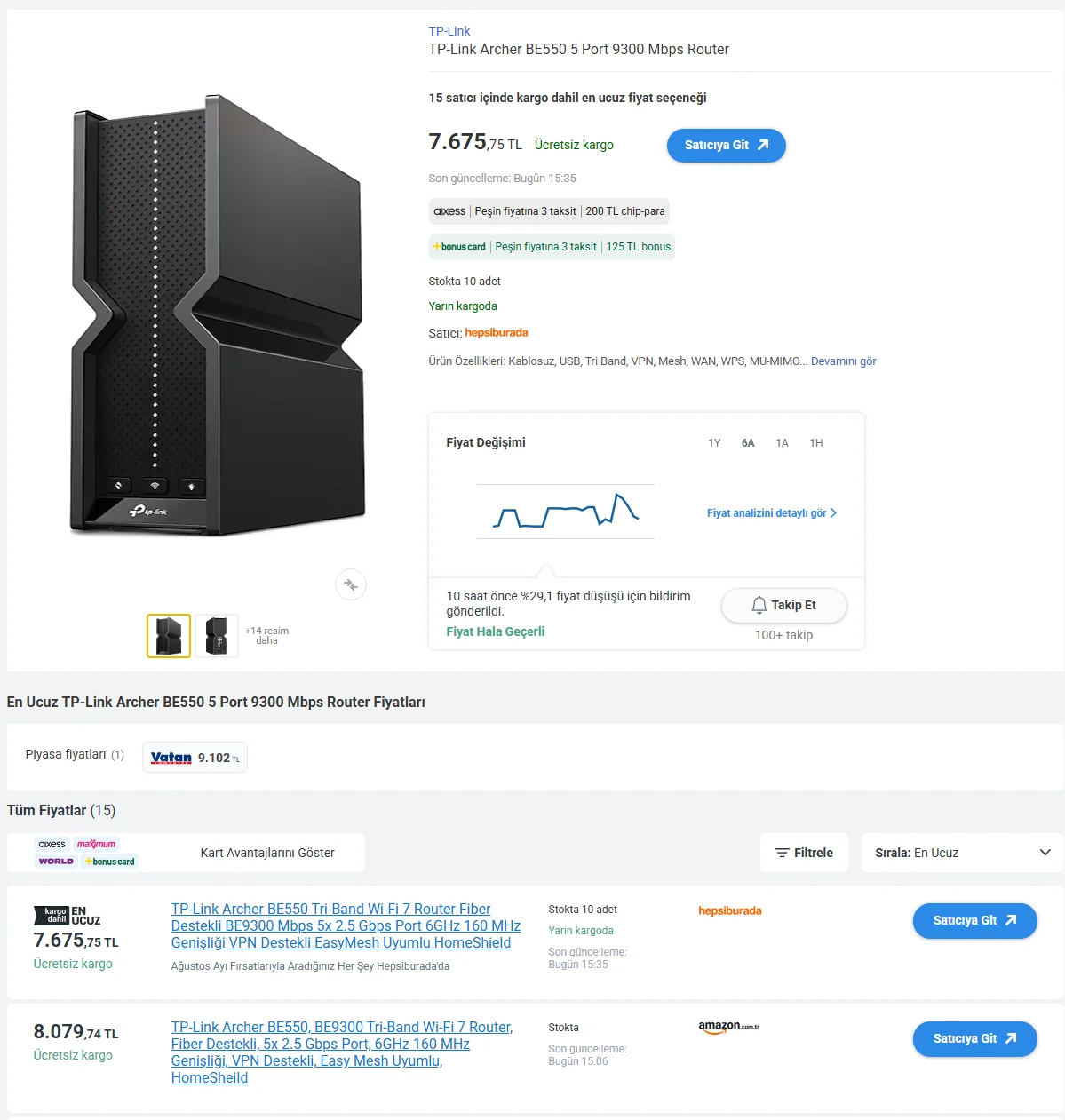Click the image compare arrows icon
The image size is (1065, 1120).
(x=351, y=584)
